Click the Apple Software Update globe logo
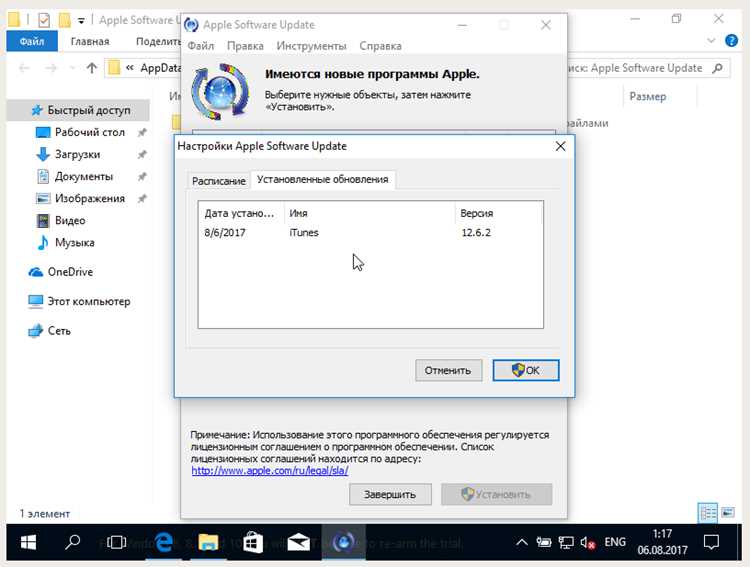Viewport: 750px width, 567px height. (220, 91)
